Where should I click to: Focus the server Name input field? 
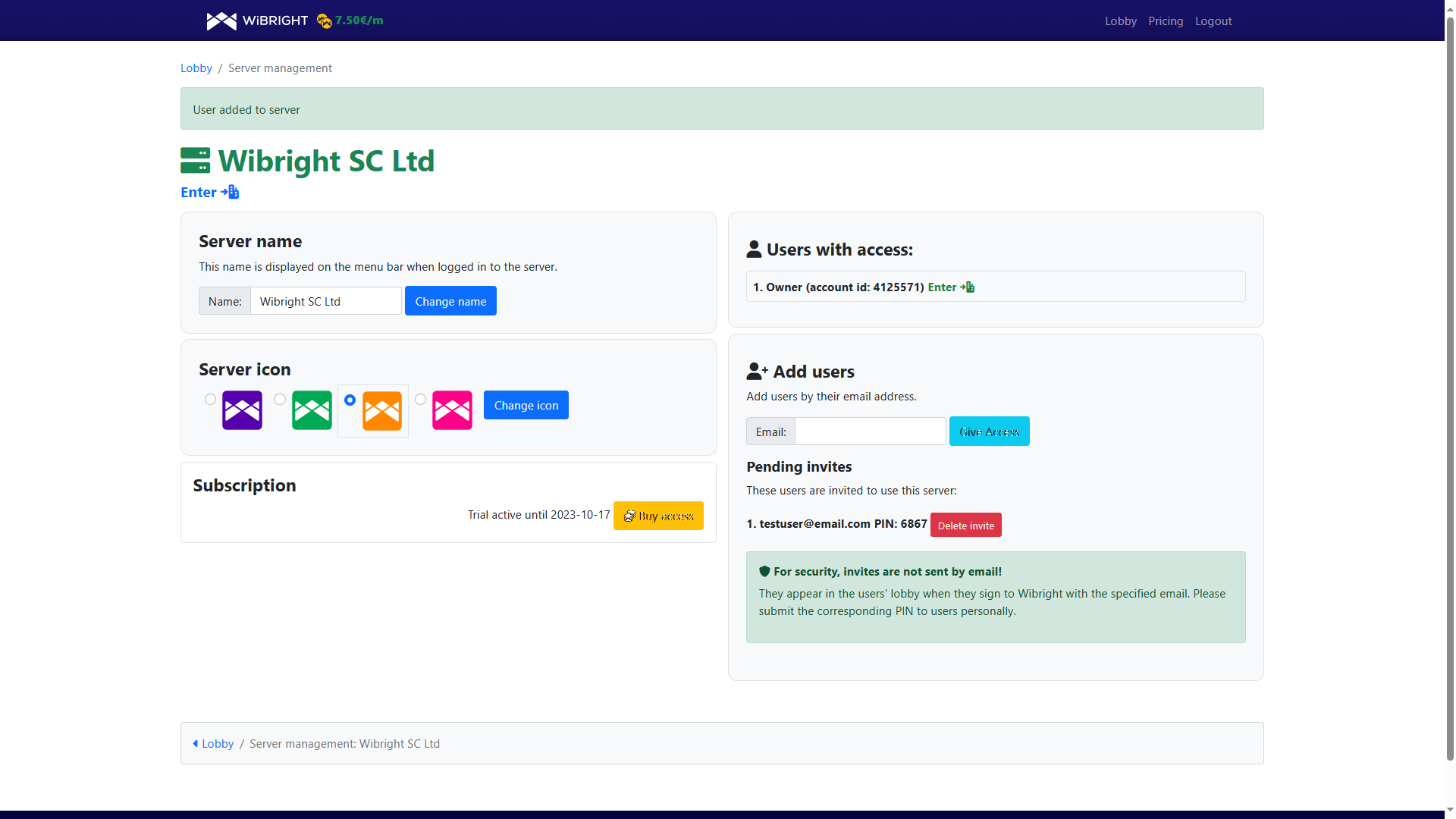(326, 301)
